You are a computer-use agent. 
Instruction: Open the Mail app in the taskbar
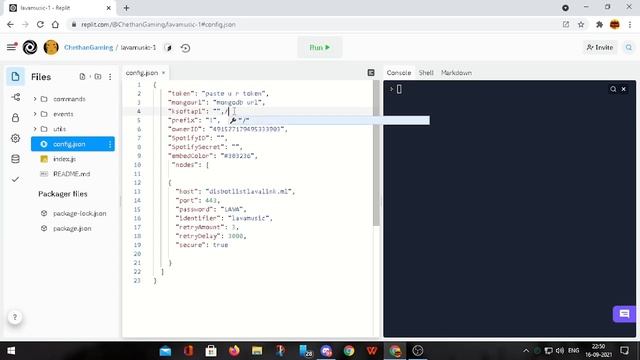click(165, 351)
